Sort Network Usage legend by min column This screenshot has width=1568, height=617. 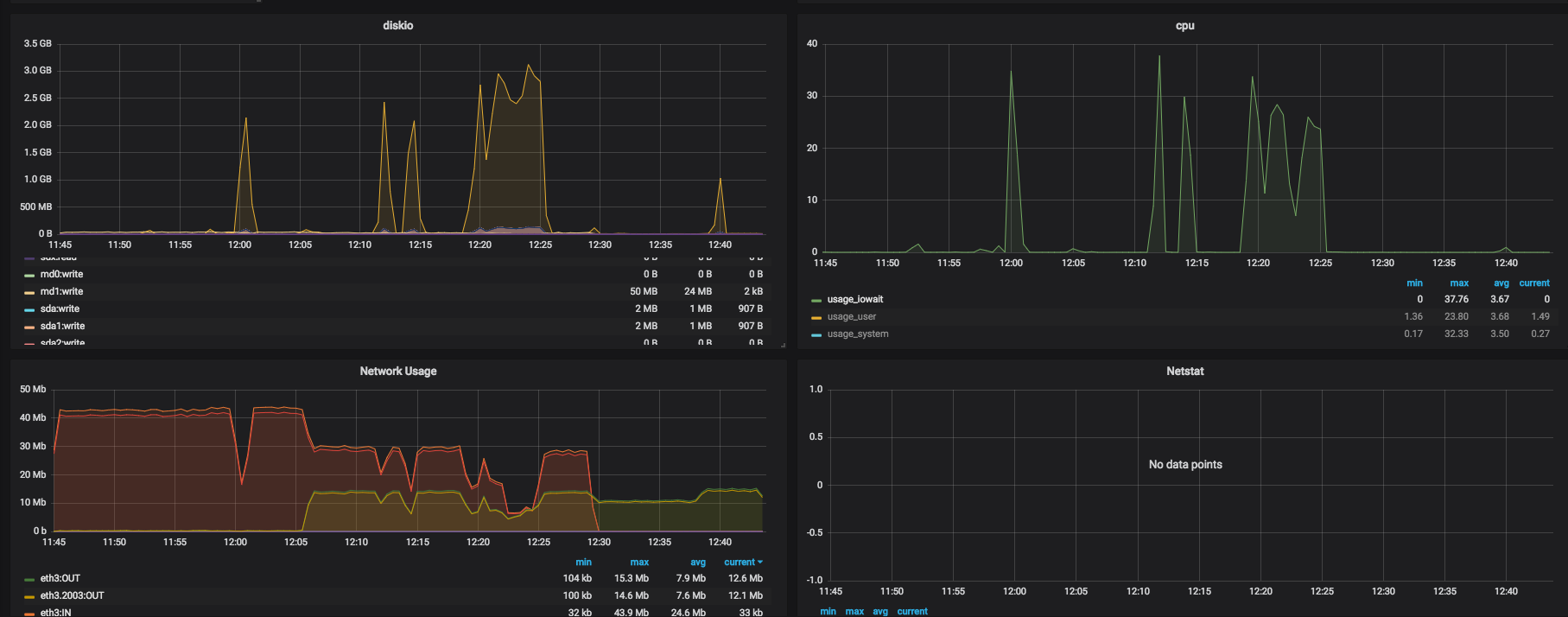583,563
